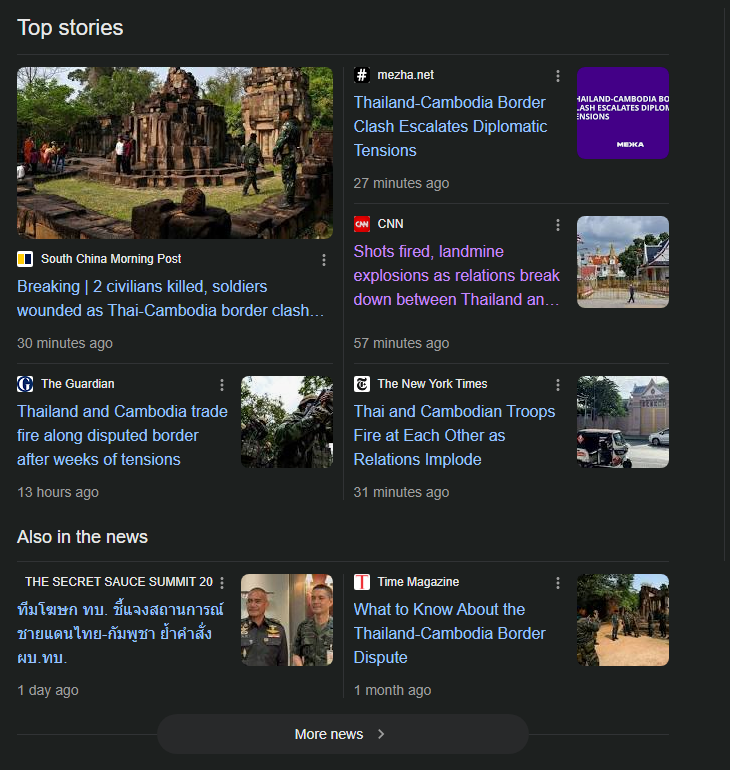The width and height of the screenshot is (730, 770).
Task: Click the CNN story temple gate thumbnail
Action: tap(623, 262)
